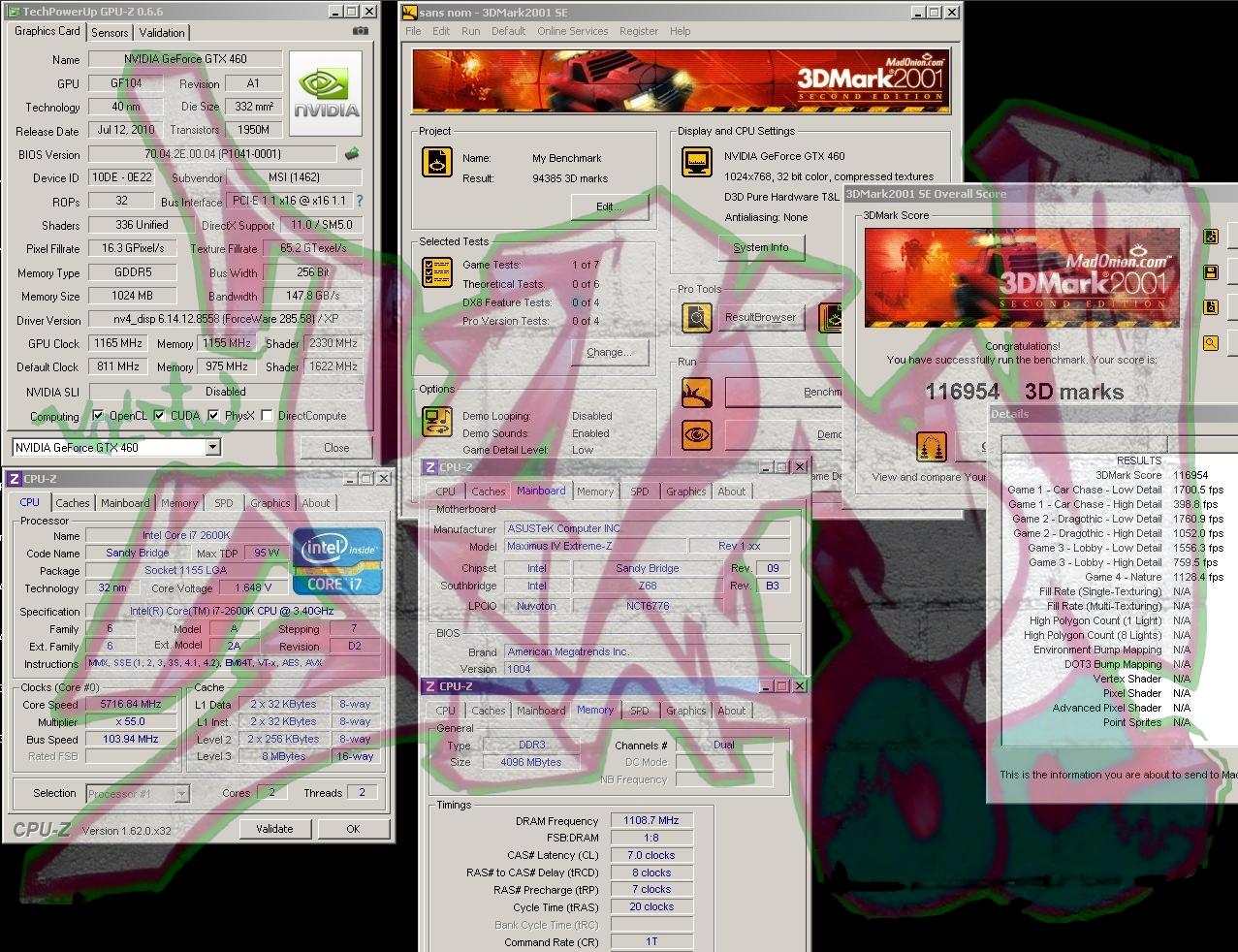This screenshot has width=1238, height=952.
Task: Open the Edit menu in 3DMark2001
Action: pos(441,31)
